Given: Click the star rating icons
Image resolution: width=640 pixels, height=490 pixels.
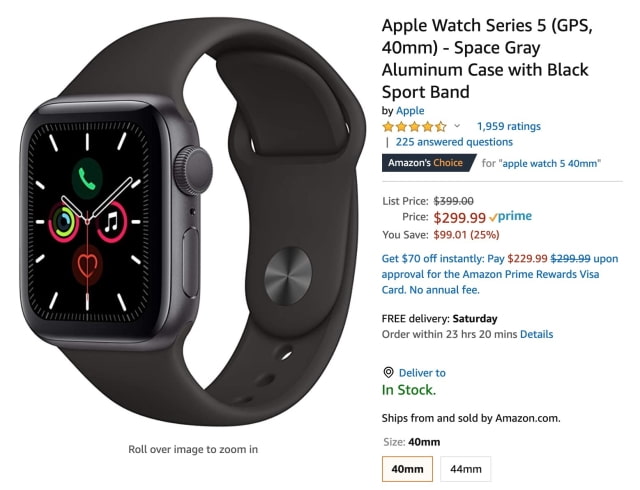Looking at the screenshot, I should (414, 127).
